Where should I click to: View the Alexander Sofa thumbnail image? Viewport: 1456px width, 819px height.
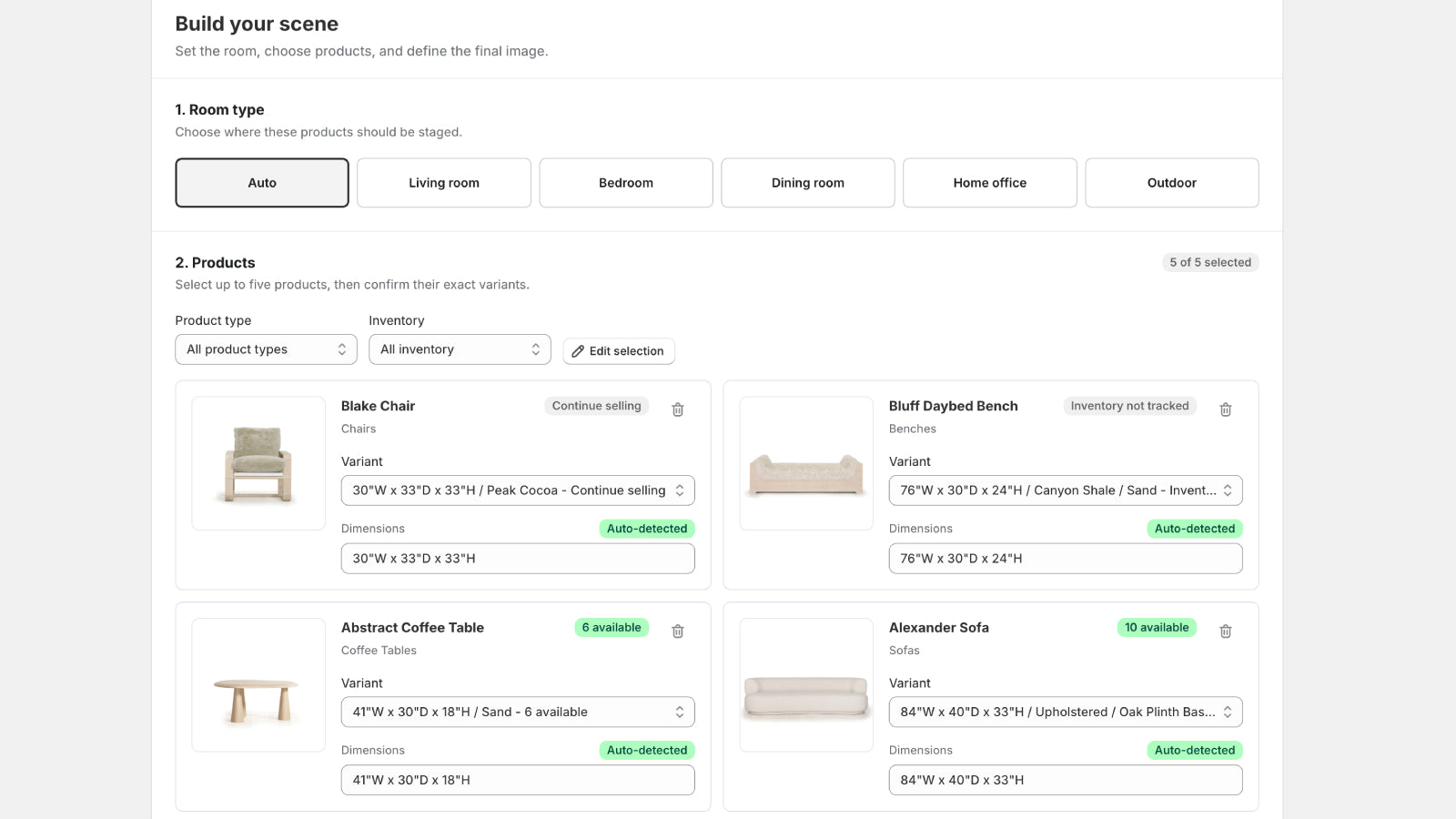pos(806,685)
